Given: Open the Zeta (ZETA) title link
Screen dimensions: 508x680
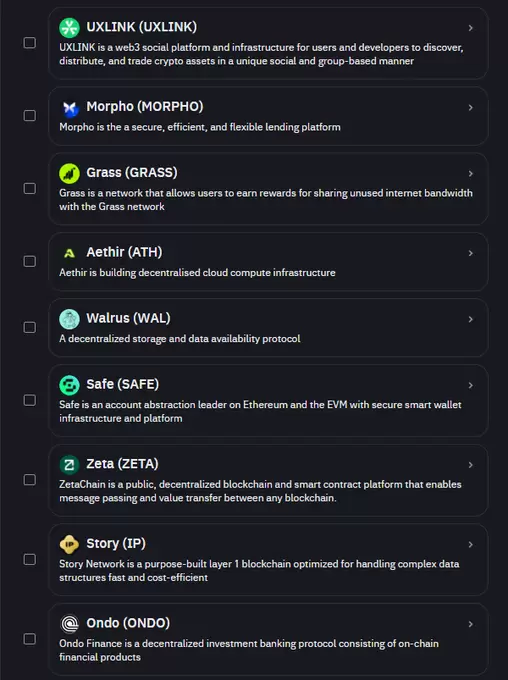Looking at the screenshot, I should 122,464.
